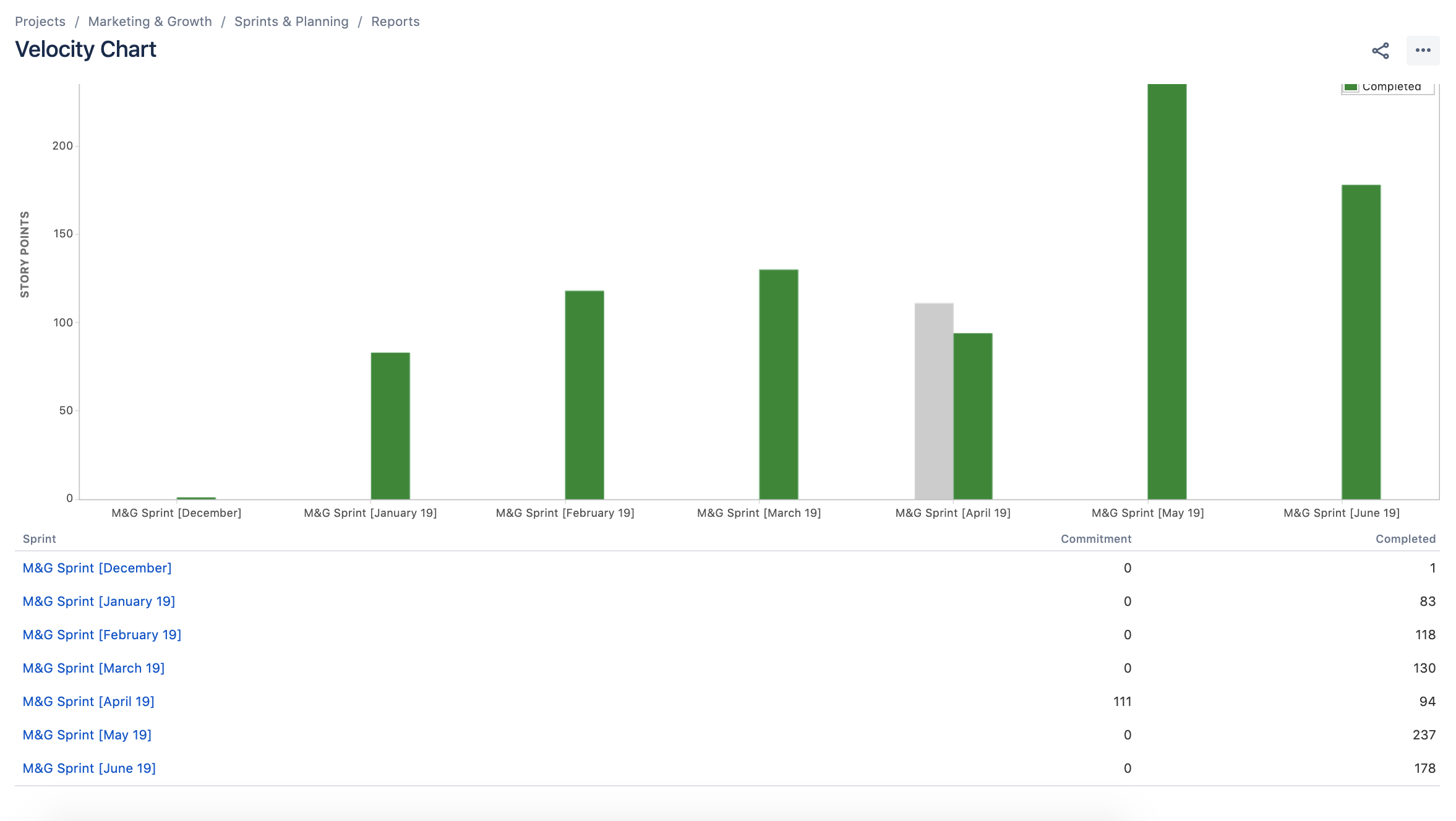1456x821 pixels.
Task: Click the M&G Sprint [December] axis label
Action: (x=176, y=513)
